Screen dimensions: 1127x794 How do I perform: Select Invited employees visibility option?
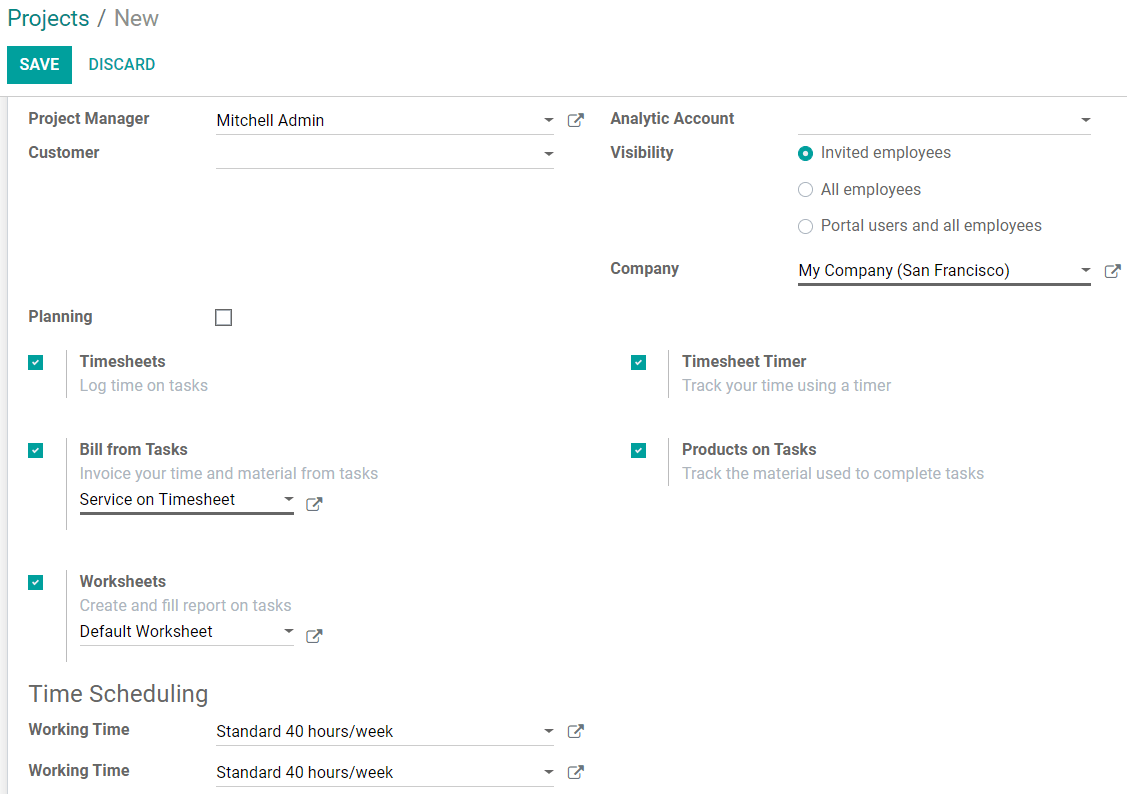click(x=805, y=153)
